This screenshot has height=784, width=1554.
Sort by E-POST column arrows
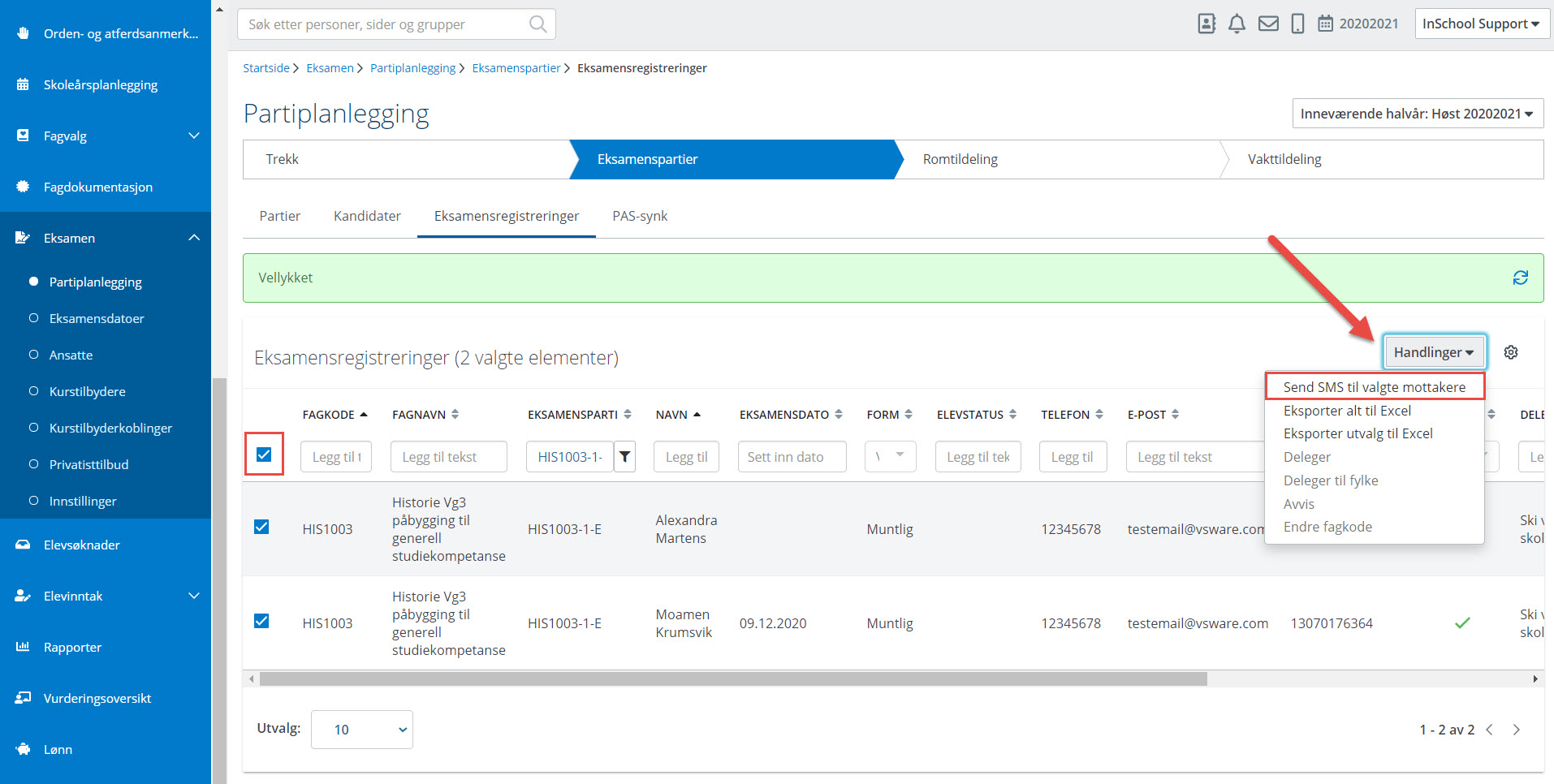coord(1175,414)
